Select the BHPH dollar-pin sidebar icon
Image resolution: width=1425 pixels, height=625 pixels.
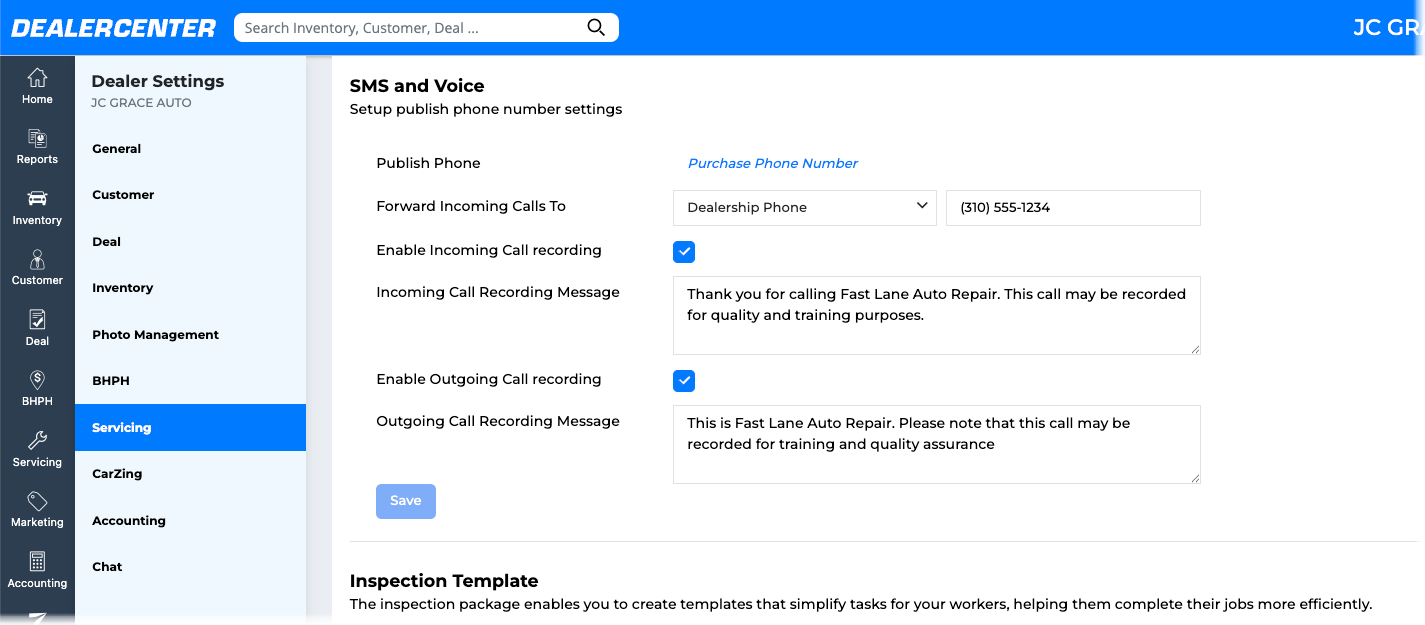37,388
